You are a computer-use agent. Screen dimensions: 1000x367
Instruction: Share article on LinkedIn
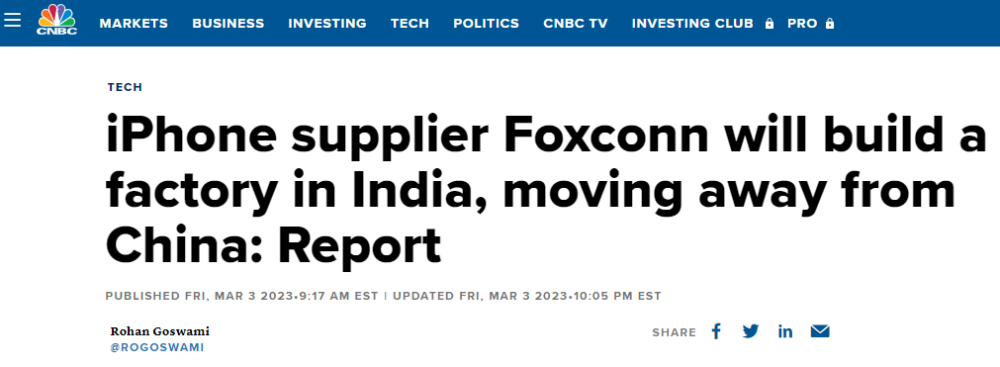click(785, 331)
